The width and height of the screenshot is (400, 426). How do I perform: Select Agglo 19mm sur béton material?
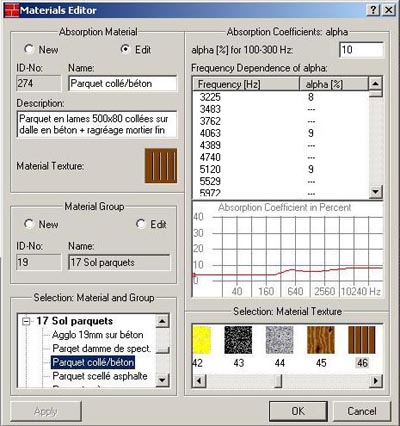(98, 335)
